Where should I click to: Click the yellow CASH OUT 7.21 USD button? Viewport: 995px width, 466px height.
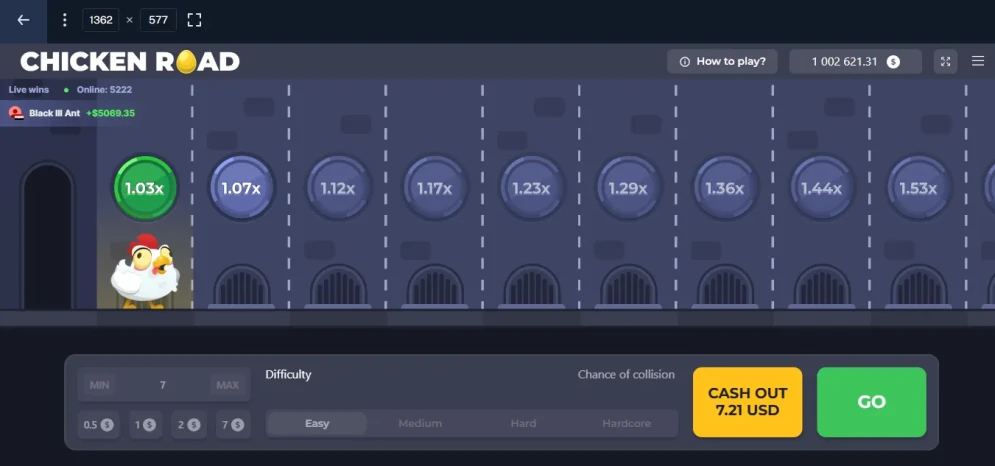(748, 402)
